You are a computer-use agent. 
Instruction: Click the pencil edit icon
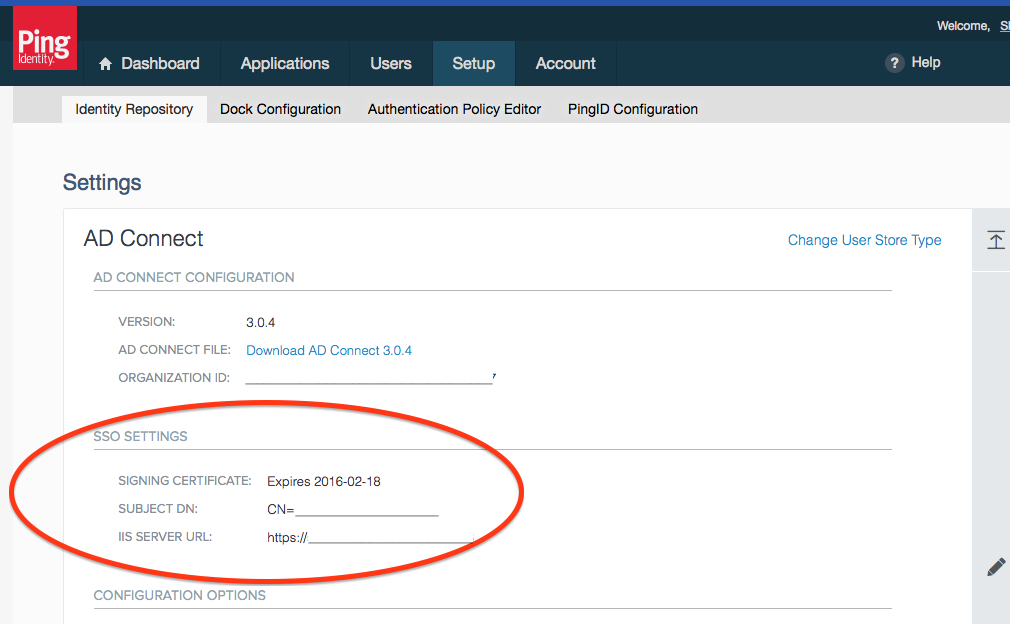996,567
